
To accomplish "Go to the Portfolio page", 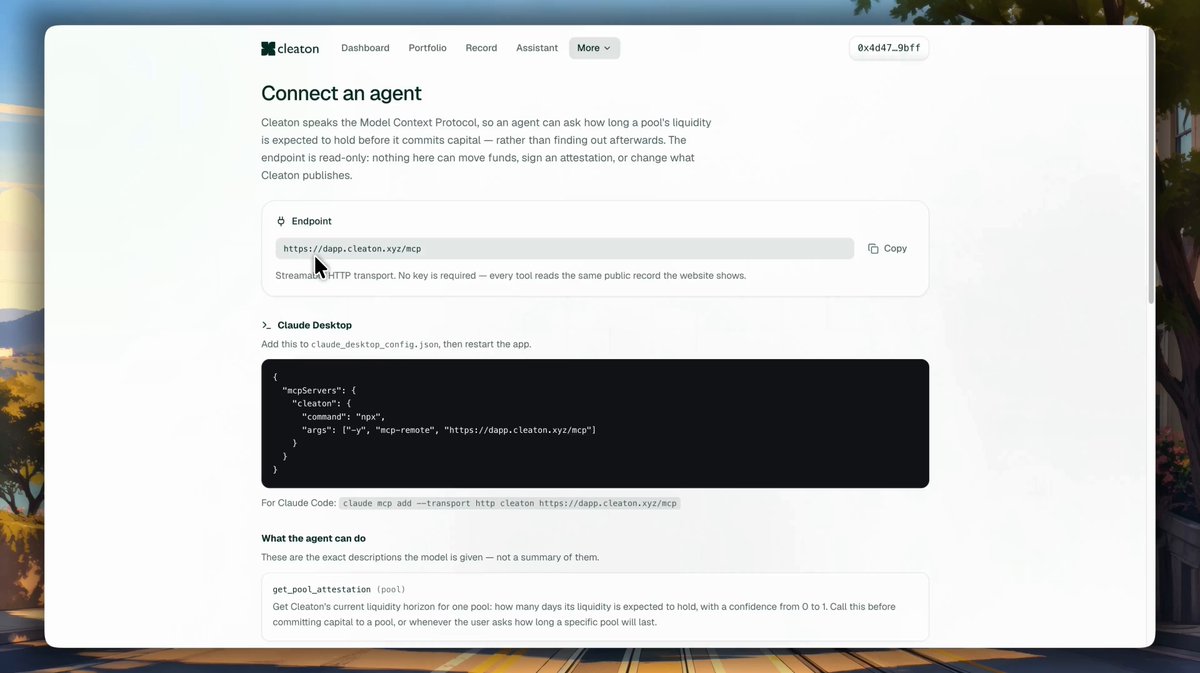I will pos(427,48).
